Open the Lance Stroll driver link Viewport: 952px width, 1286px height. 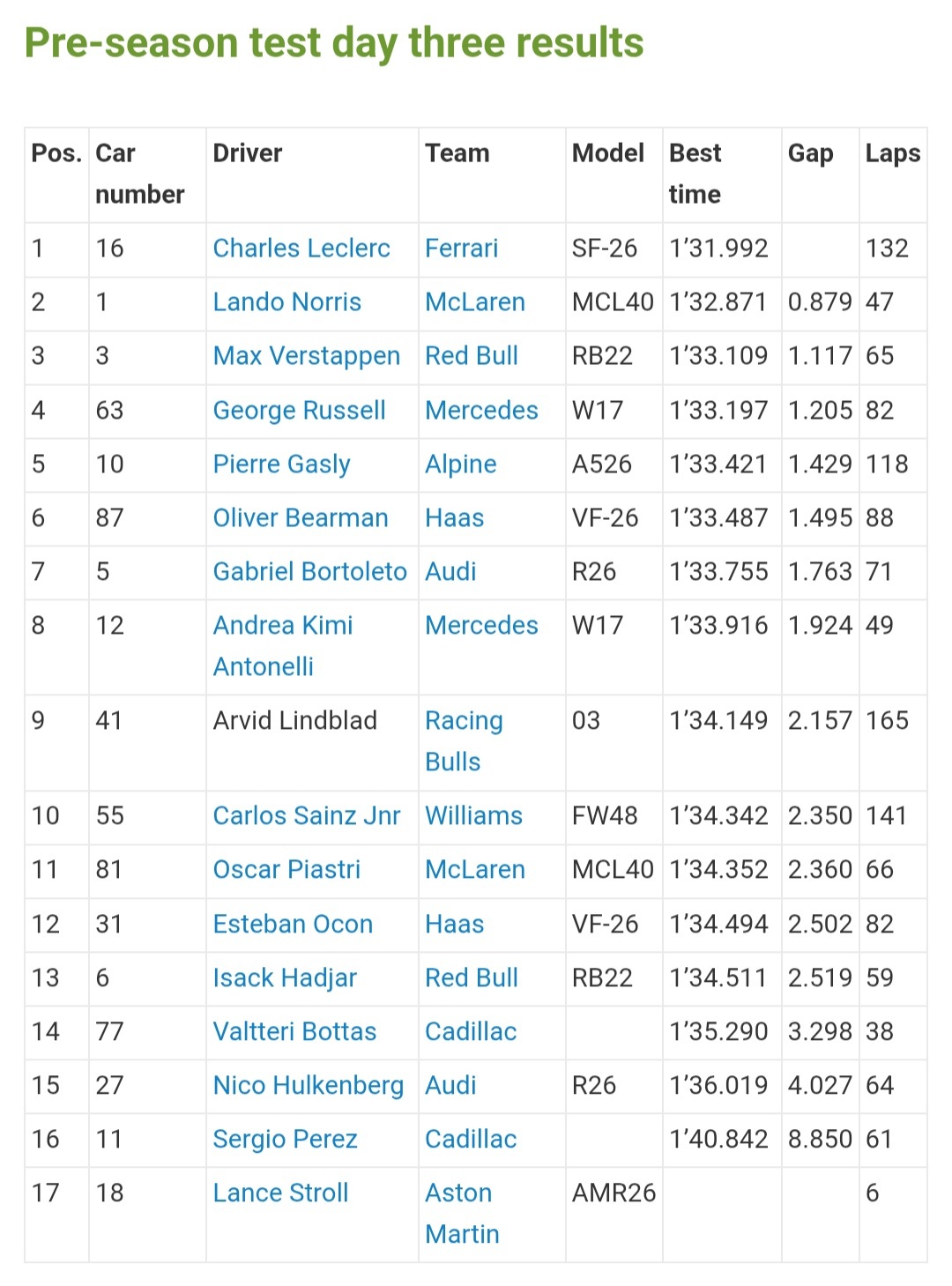tap(280, 1193)
